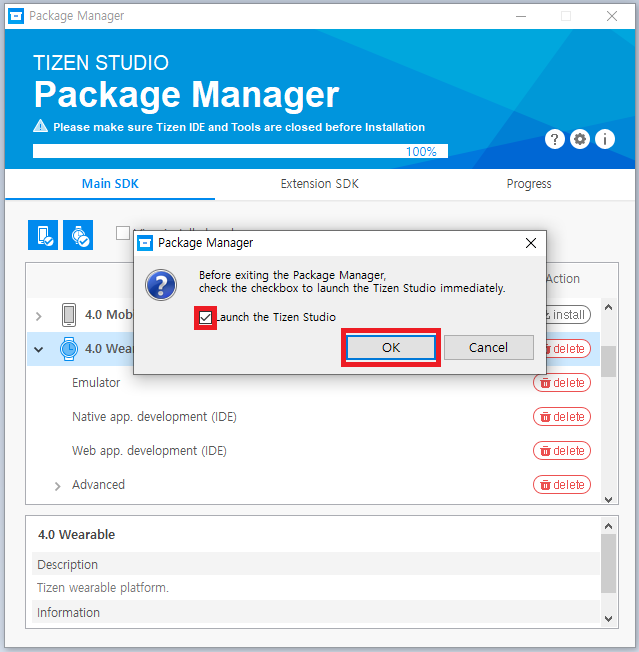Open the Progress tab
639x652 pixels.
point(529,184)
